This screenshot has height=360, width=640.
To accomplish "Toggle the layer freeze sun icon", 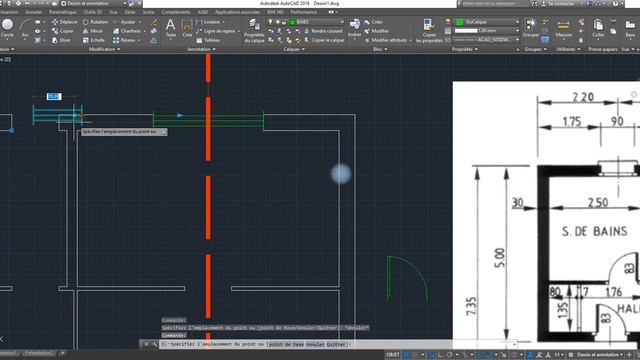I will pyautogui.click(x=277, y=22).
